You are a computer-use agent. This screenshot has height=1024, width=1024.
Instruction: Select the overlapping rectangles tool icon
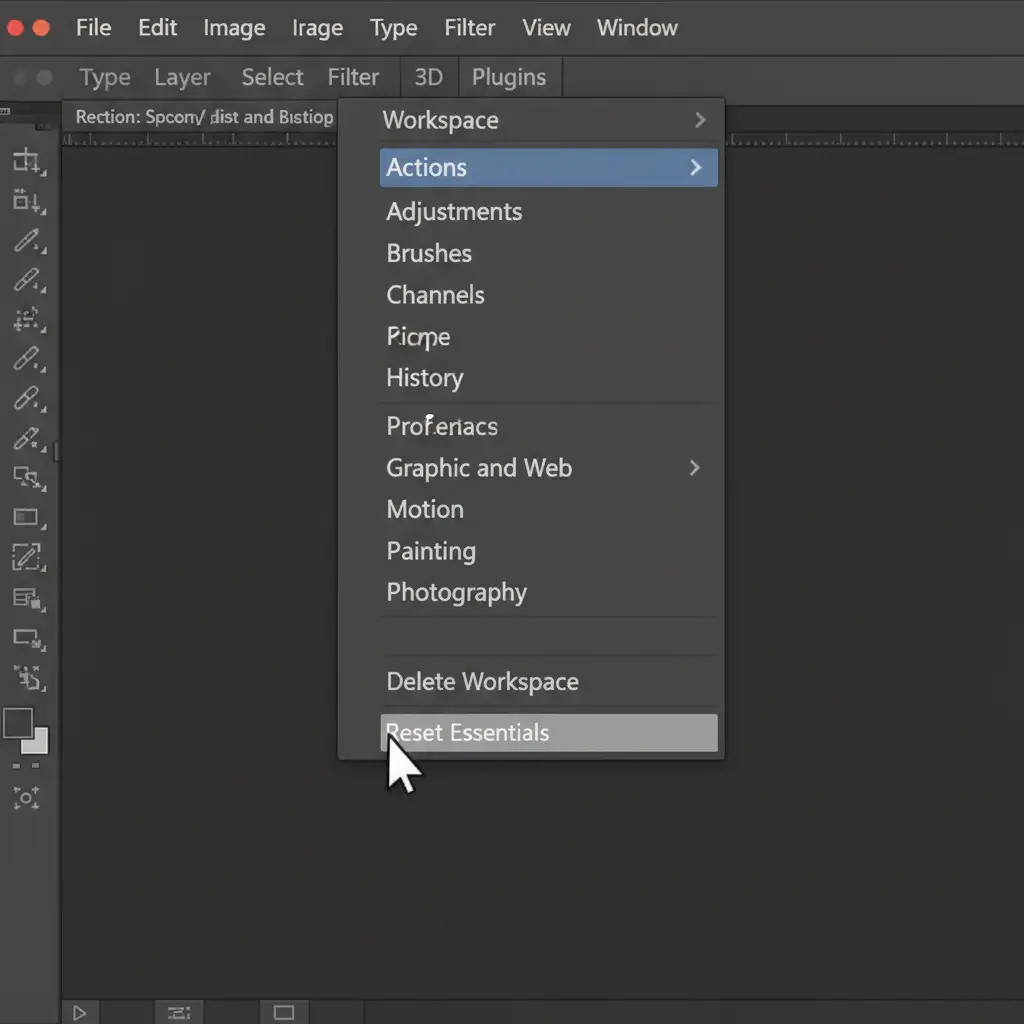(x=26, y=477)
